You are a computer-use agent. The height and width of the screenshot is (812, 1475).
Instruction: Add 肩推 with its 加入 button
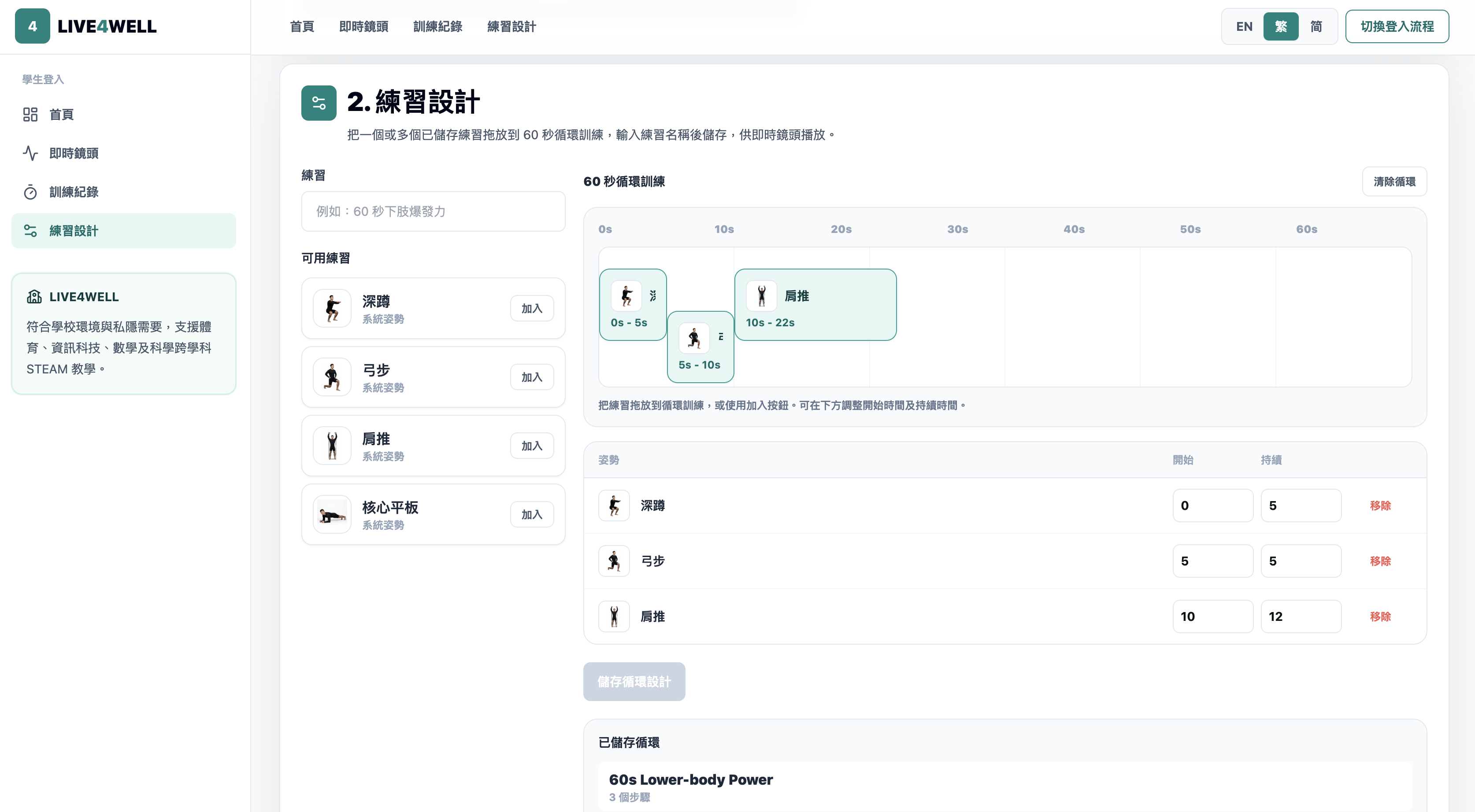pyautogui.click(x=532, y=446)
